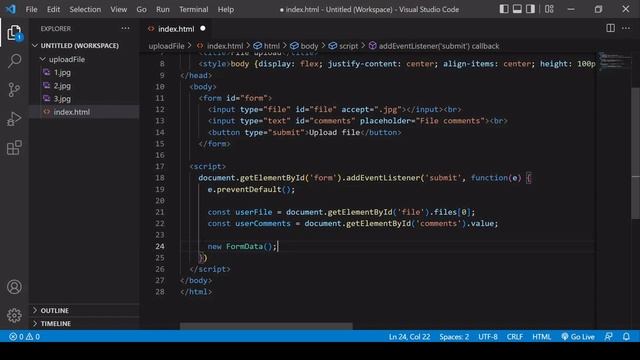Open the Explorer view in activity bar
The width and height of the screenshot is (640, 360).
(14, 33)
